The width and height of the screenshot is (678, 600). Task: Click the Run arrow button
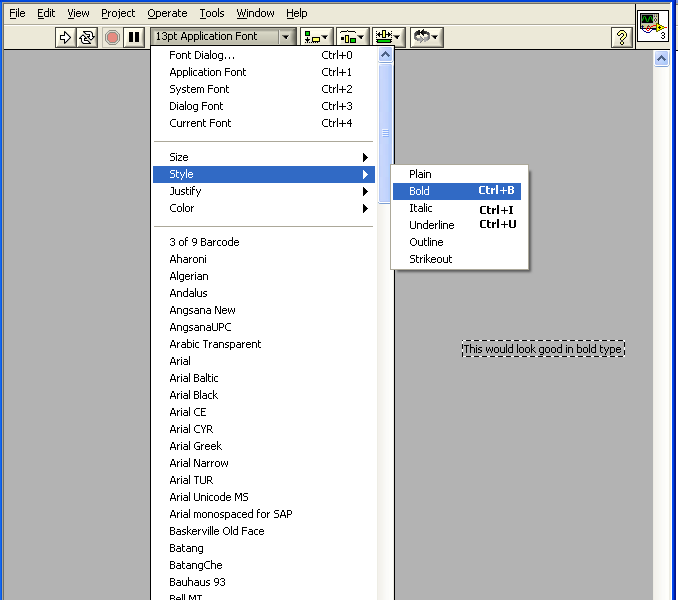pos(65,37)
